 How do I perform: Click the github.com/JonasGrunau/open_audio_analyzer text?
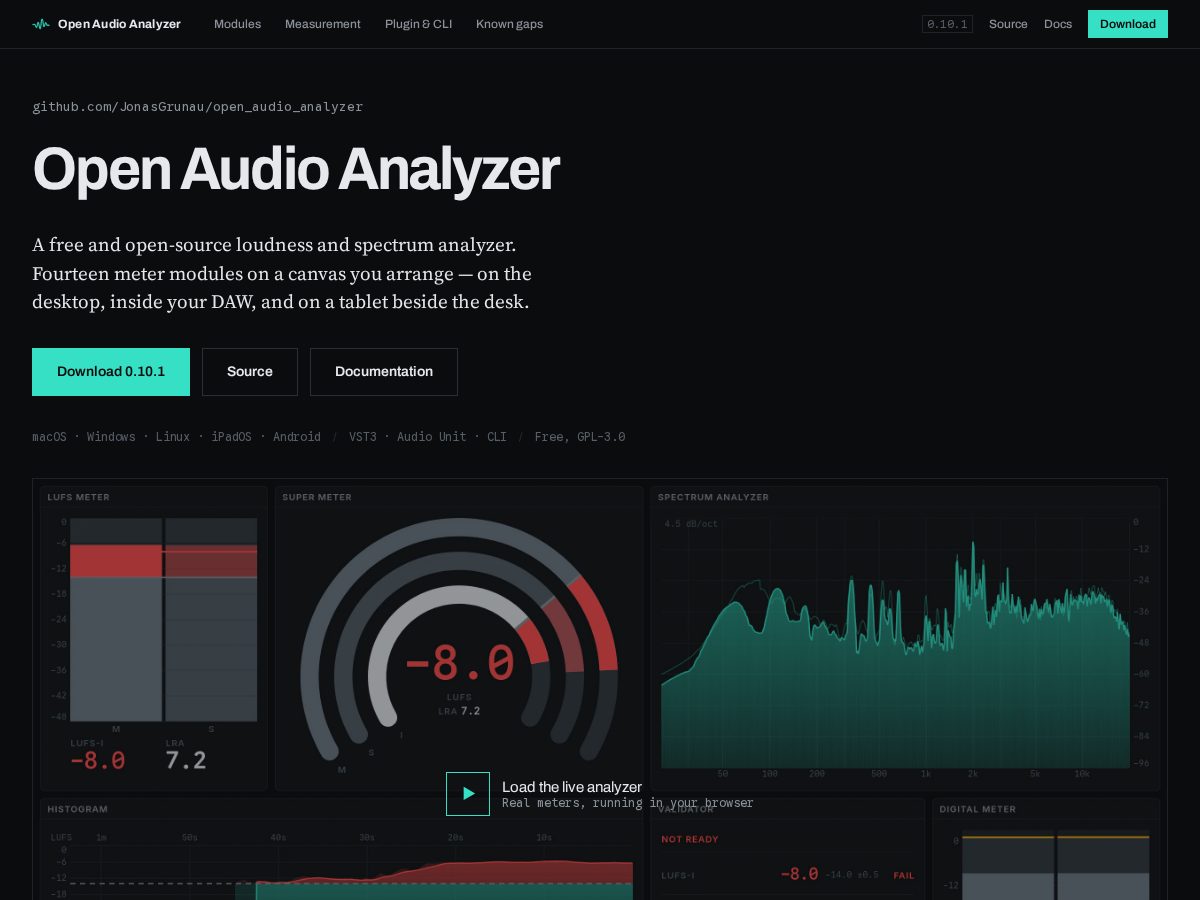point(197,107)
